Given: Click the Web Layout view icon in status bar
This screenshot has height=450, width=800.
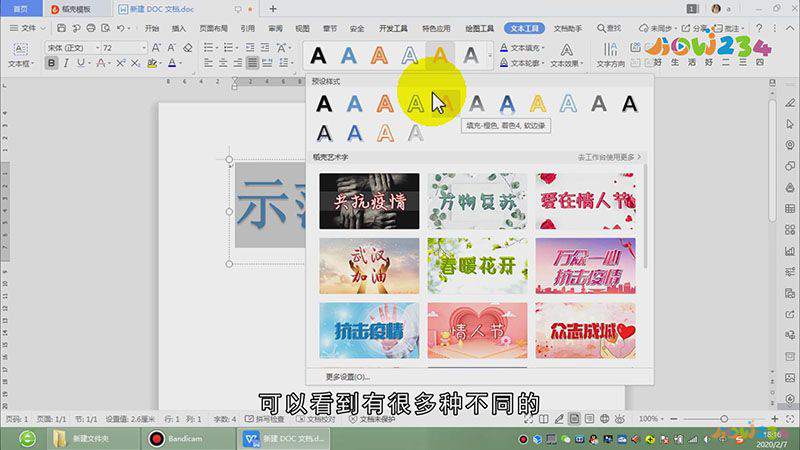Looking at the screenshot, I should tap(605, 419).
